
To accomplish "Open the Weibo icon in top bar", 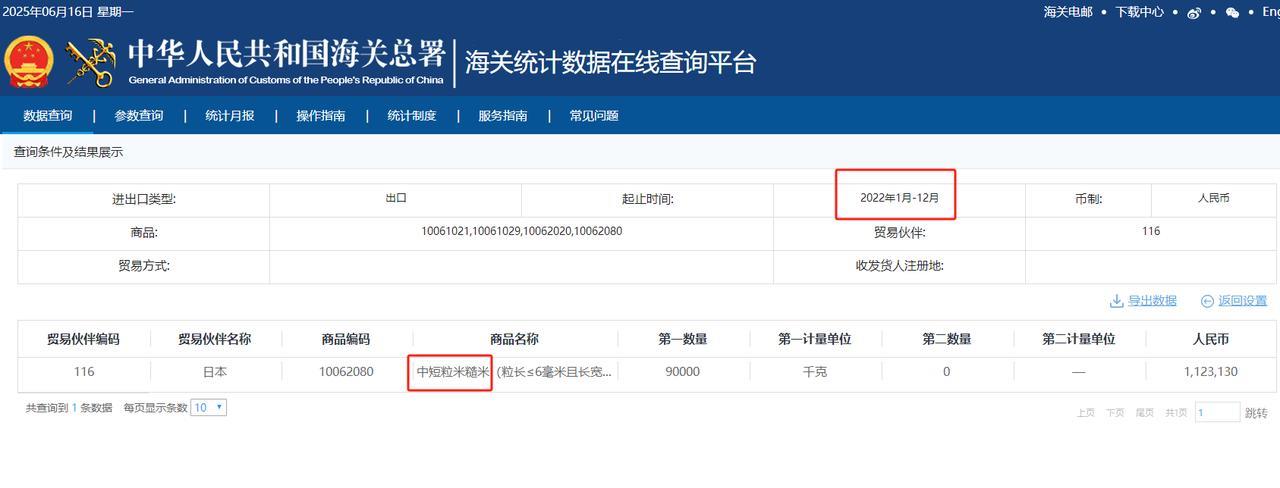I will tap(1194, 12).
